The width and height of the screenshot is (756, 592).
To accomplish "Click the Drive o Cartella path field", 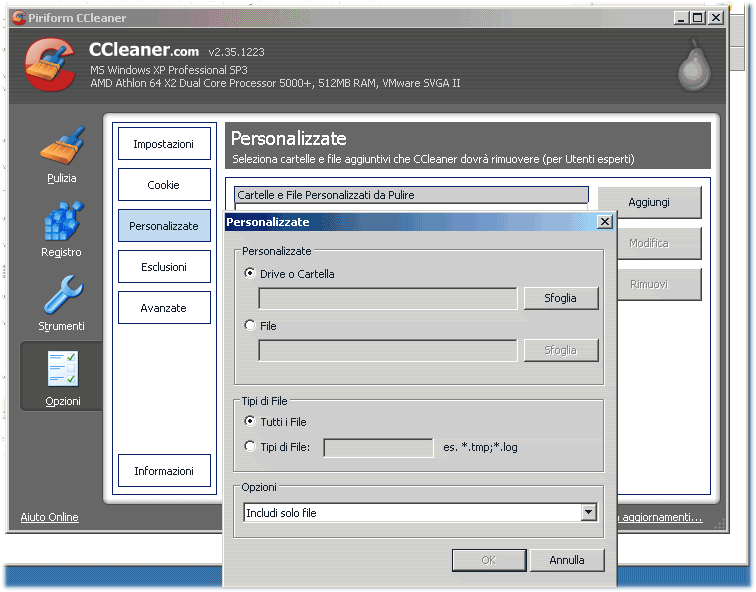I will pos(388,298).
